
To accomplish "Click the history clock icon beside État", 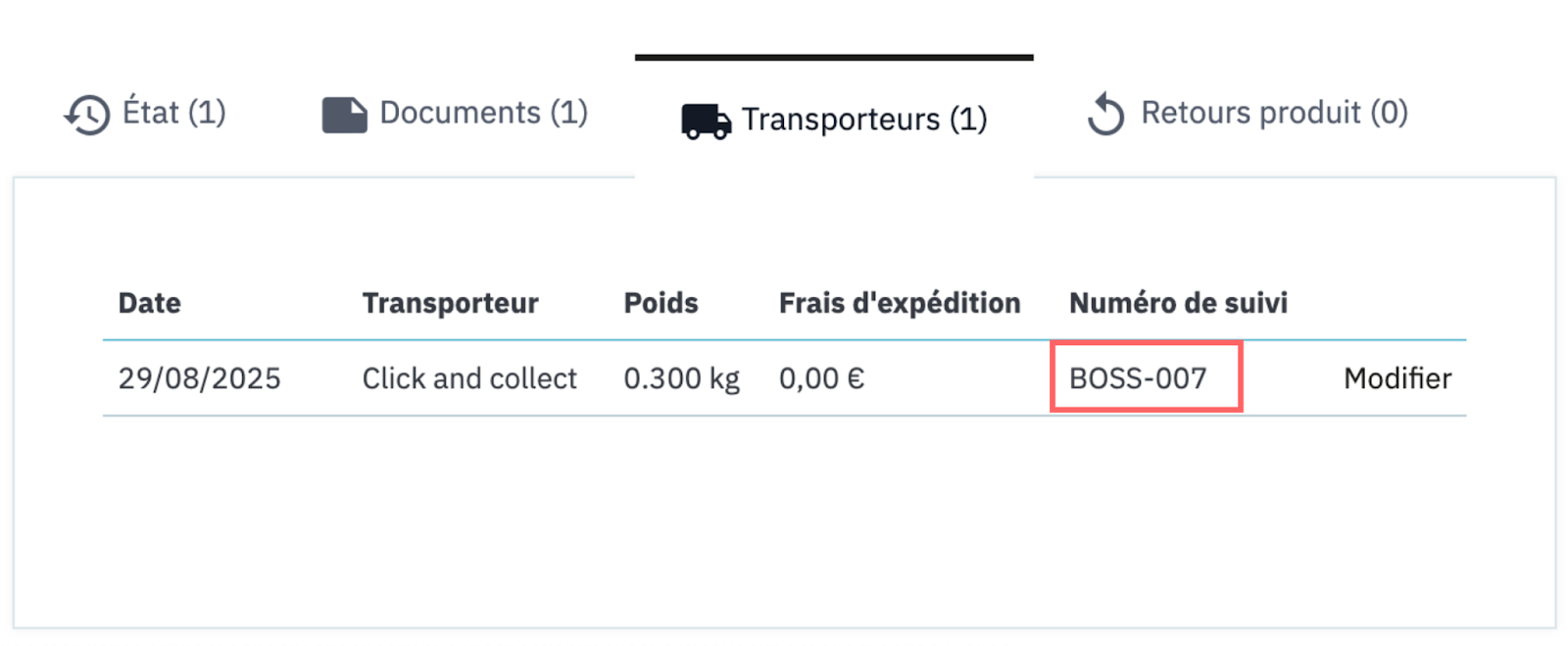I will click(87, 115).
